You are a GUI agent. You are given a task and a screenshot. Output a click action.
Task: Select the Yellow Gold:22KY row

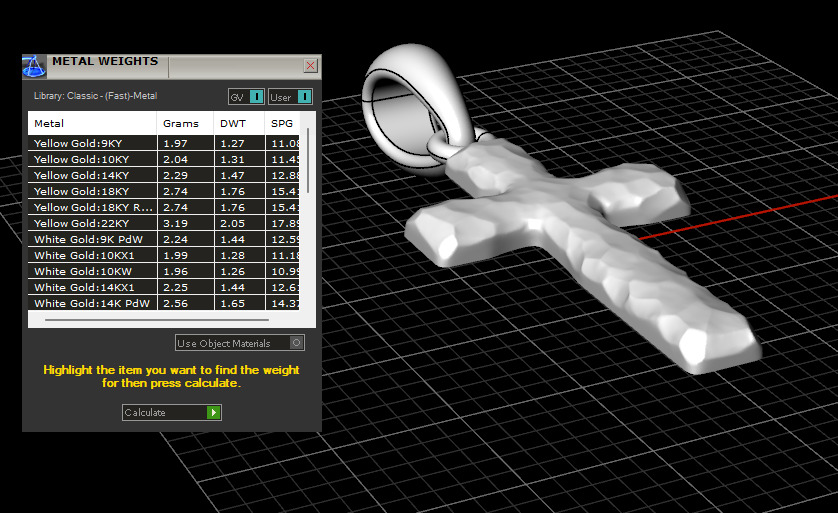click(x=164, y=223)
